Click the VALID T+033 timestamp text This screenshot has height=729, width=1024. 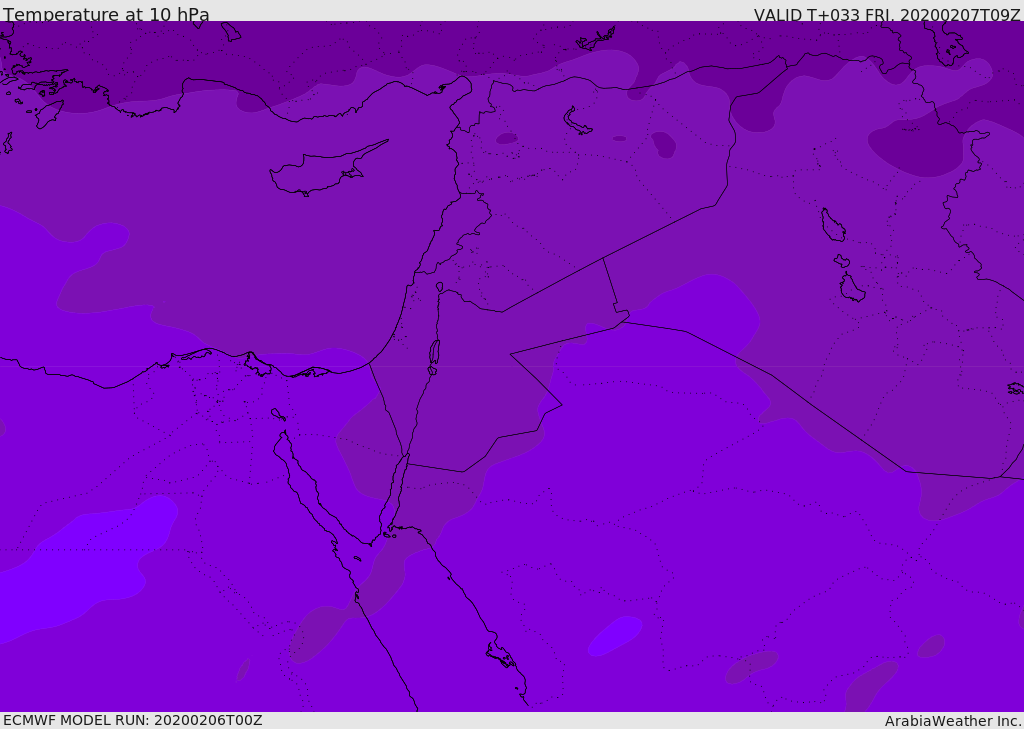pos(886,15)
